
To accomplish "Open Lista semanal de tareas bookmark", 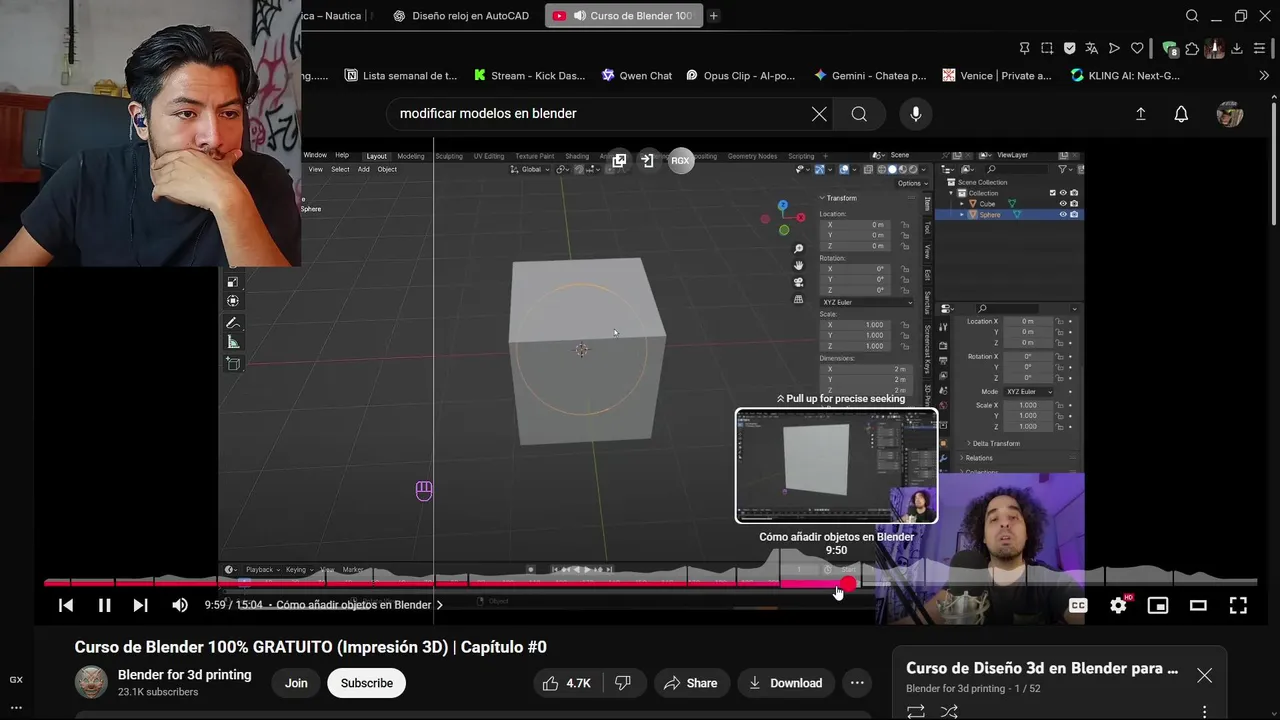I will [x=401, y=75].
